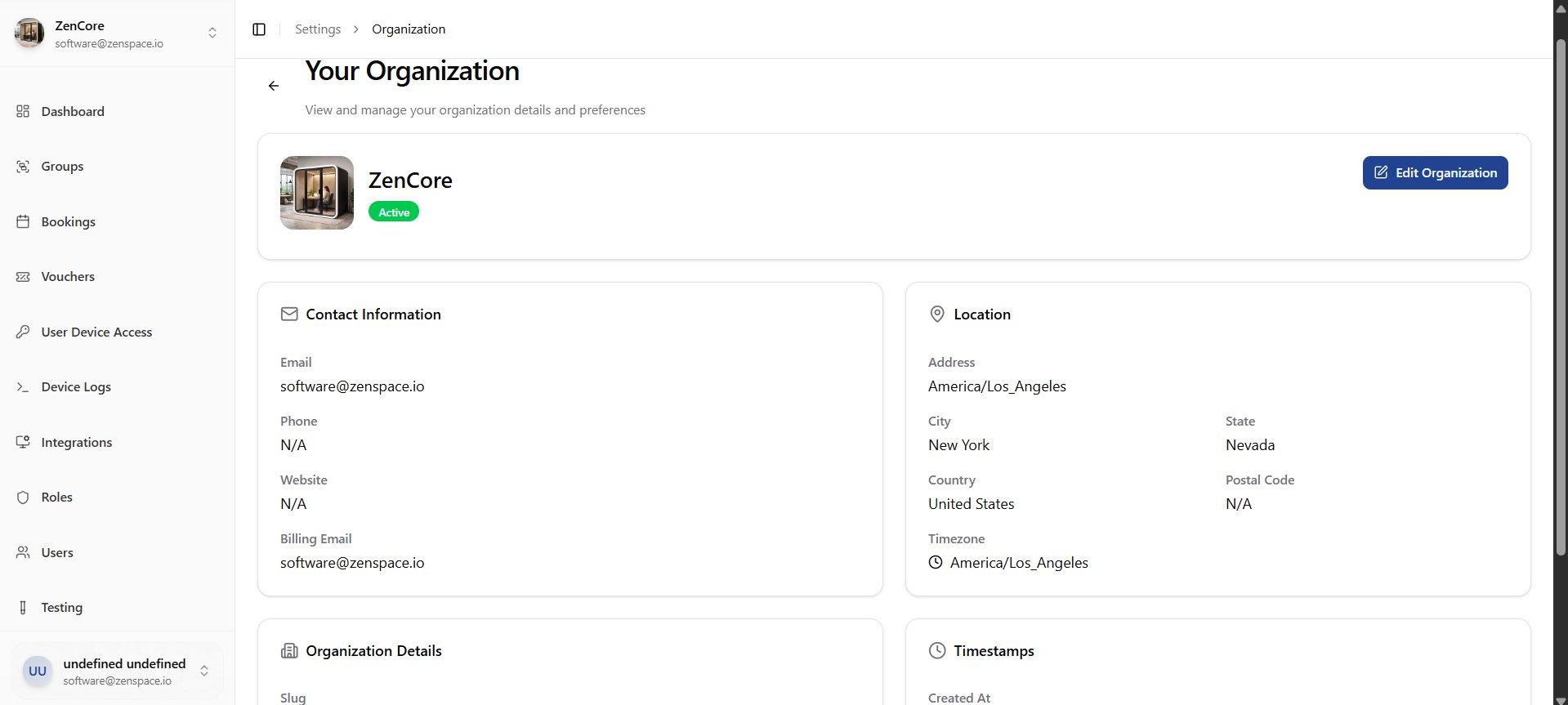1568x705 pixels.
Task: Click the Device Logs terminal icon
Action: [x=23, y=386]
